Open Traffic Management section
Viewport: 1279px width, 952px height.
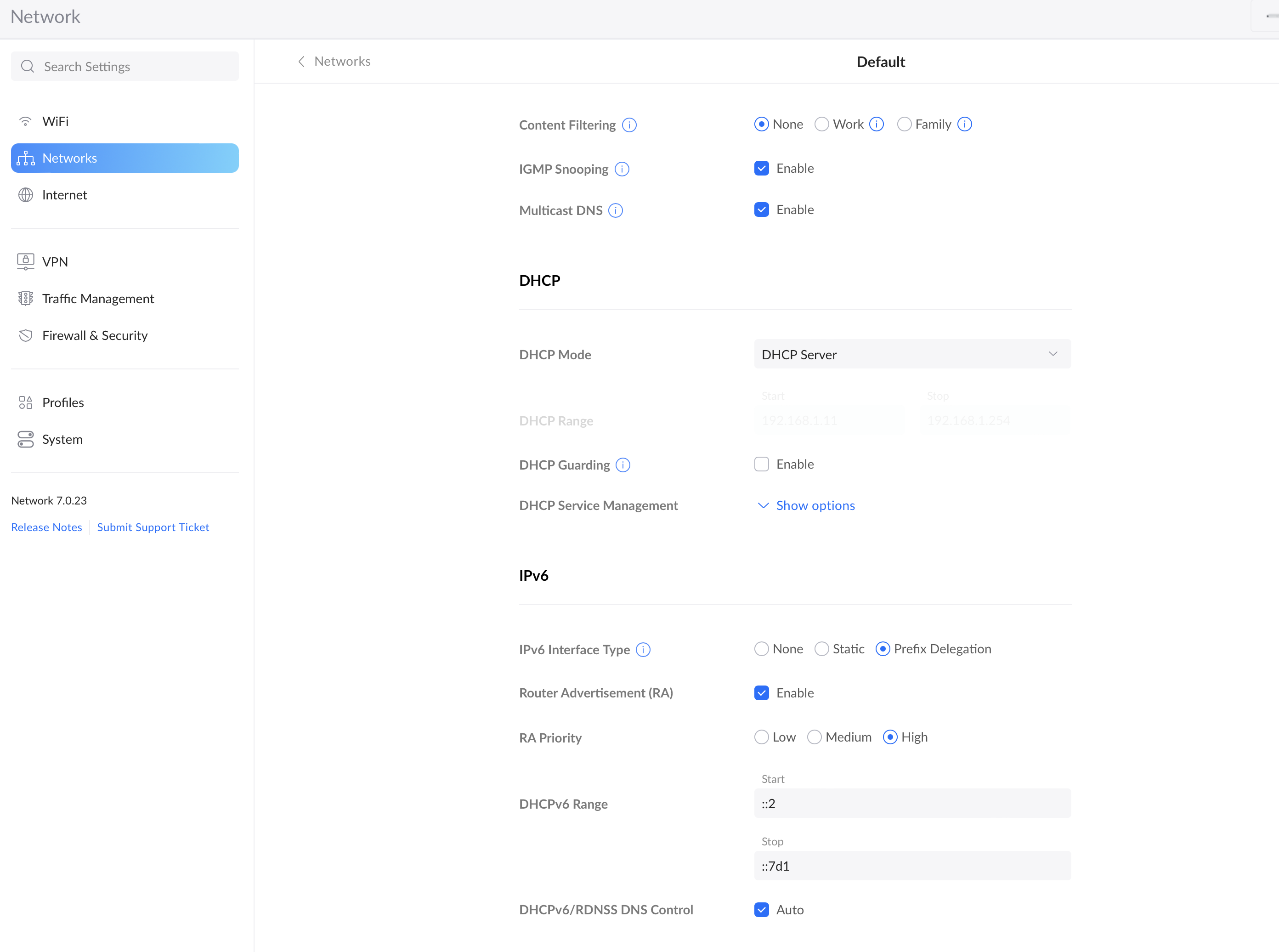point(98,299)
